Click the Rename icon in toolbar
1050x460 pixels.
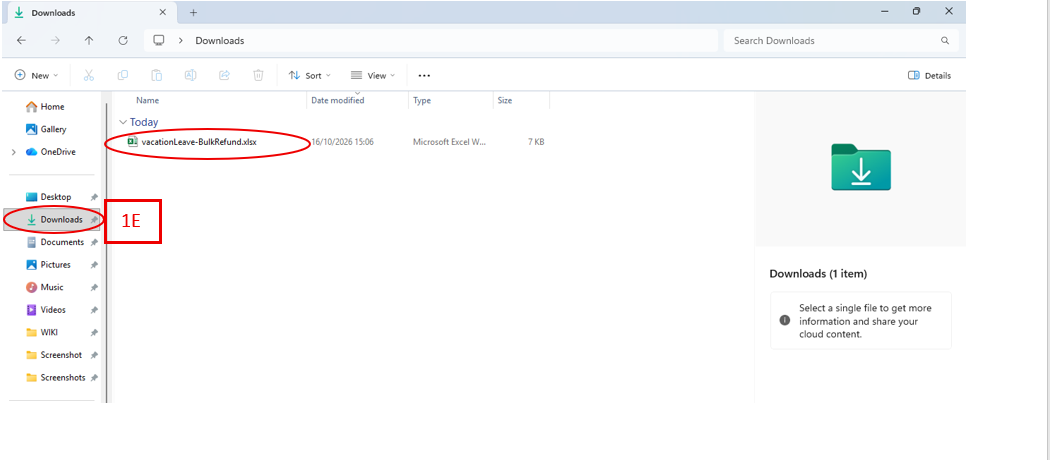point(190,76)
